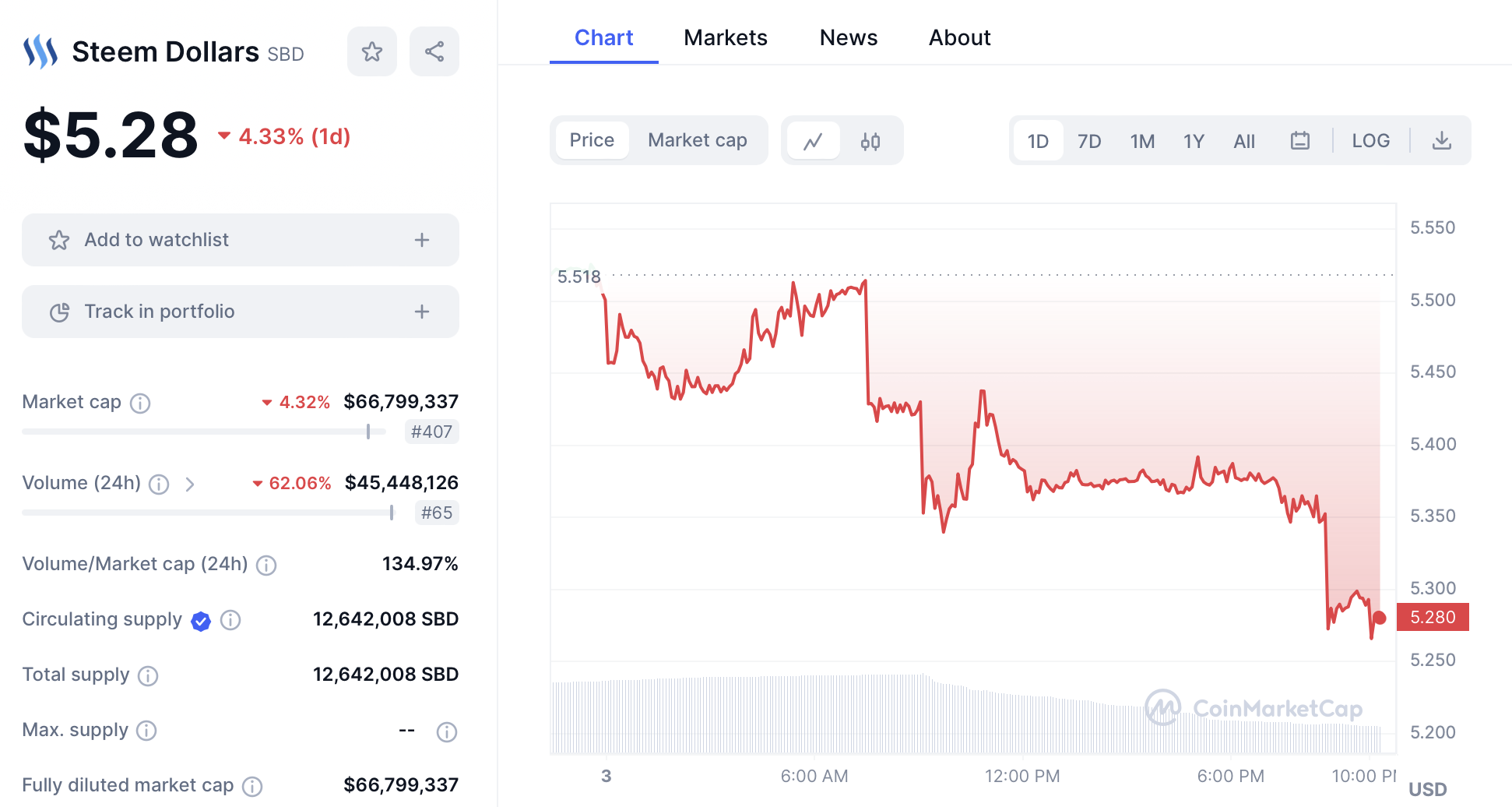Screen dimensions: 1512x807
Task: Open the Markets tab
Action: [x=726, y=37]
